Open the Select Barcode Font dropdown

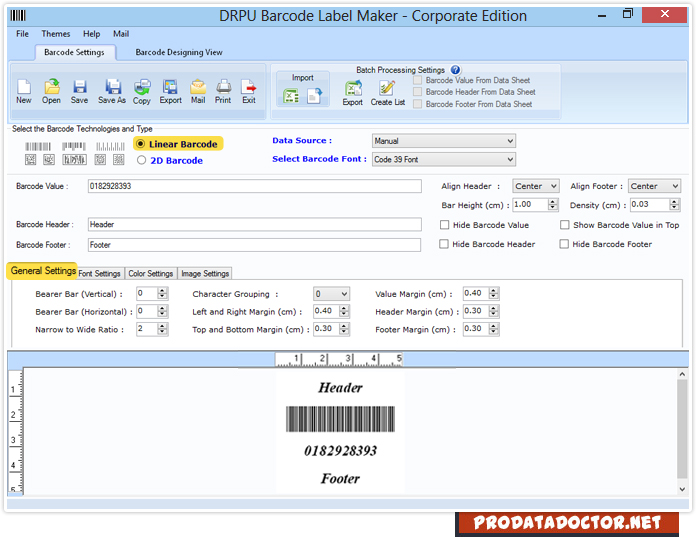tap(443, 159)
